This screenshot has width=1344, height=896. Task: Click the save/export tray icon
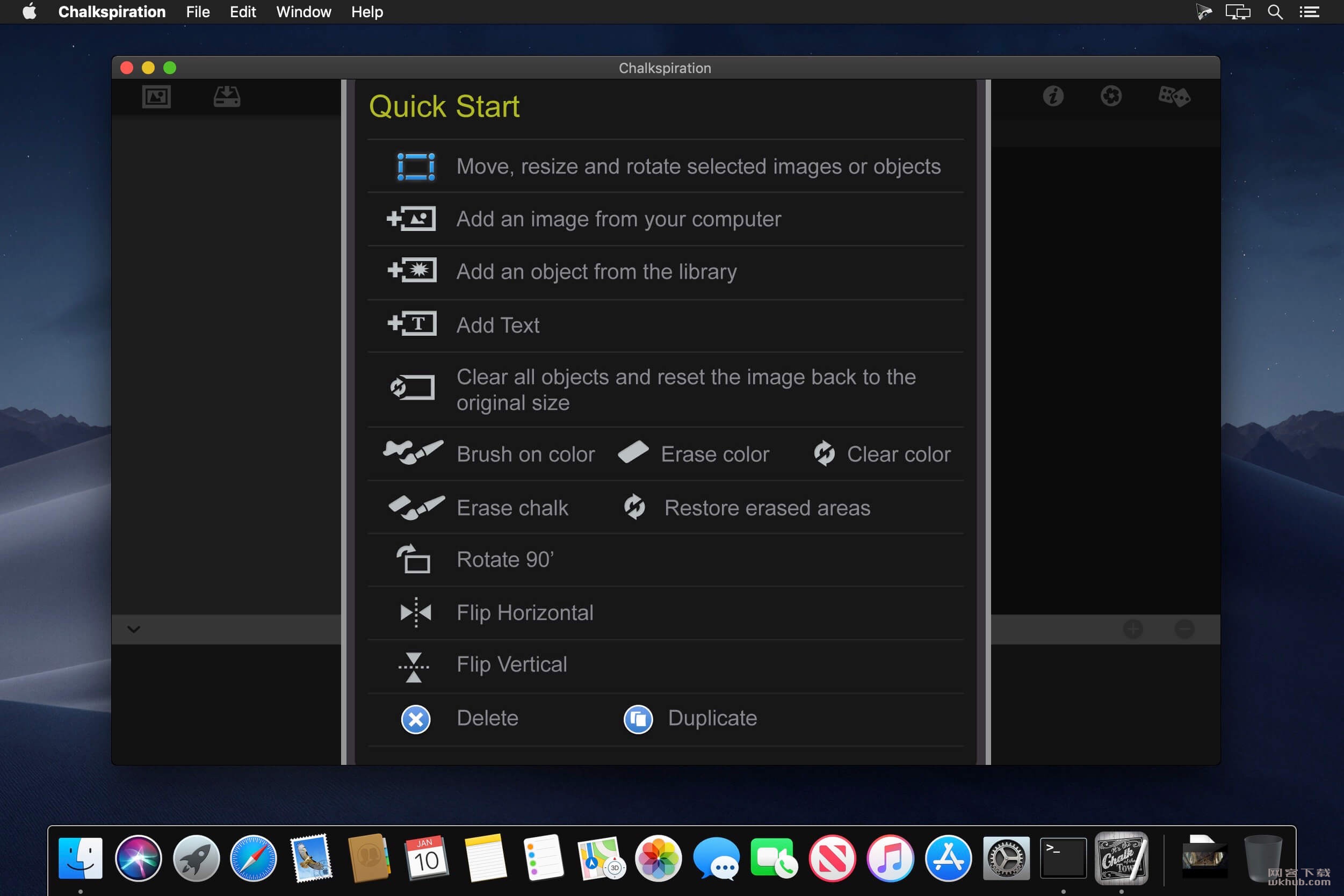[x=227, y=97]
